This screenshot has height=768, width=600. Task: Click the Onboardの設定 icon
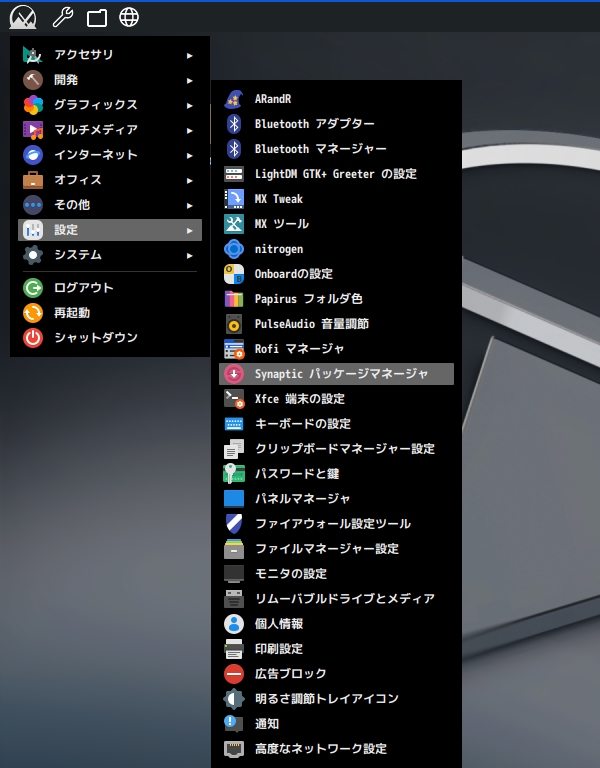click(234, 274)
